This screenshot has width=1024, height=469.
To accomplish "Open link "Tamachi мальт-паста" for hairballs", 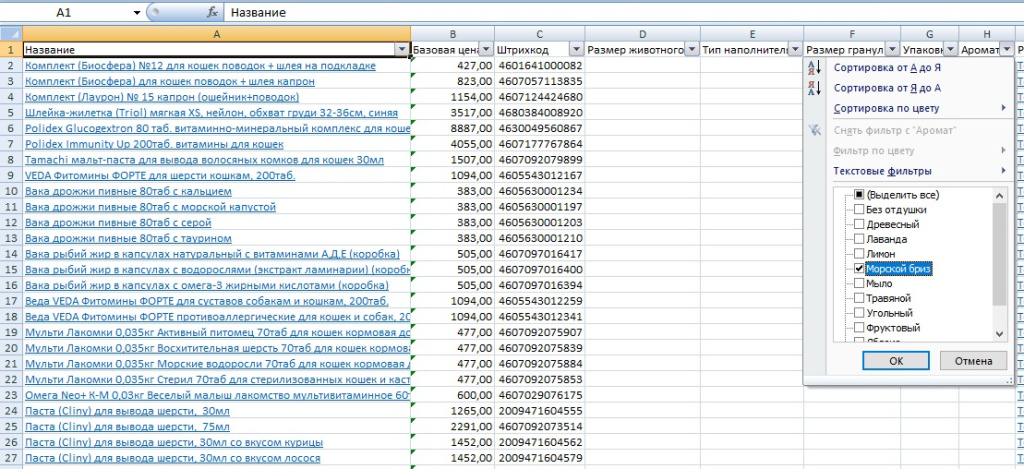I will [x=204, y=159].
